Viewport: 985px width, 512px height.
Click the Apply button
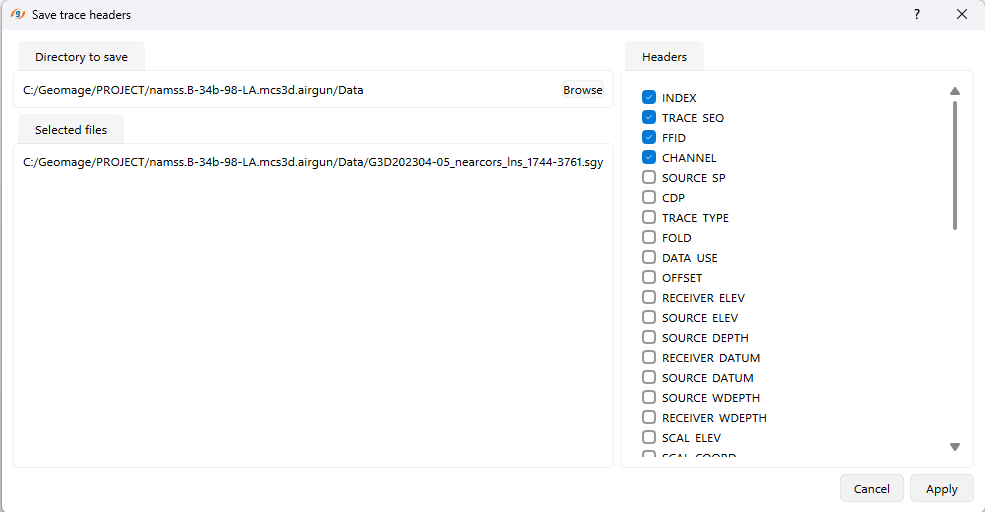pos(942,488)
